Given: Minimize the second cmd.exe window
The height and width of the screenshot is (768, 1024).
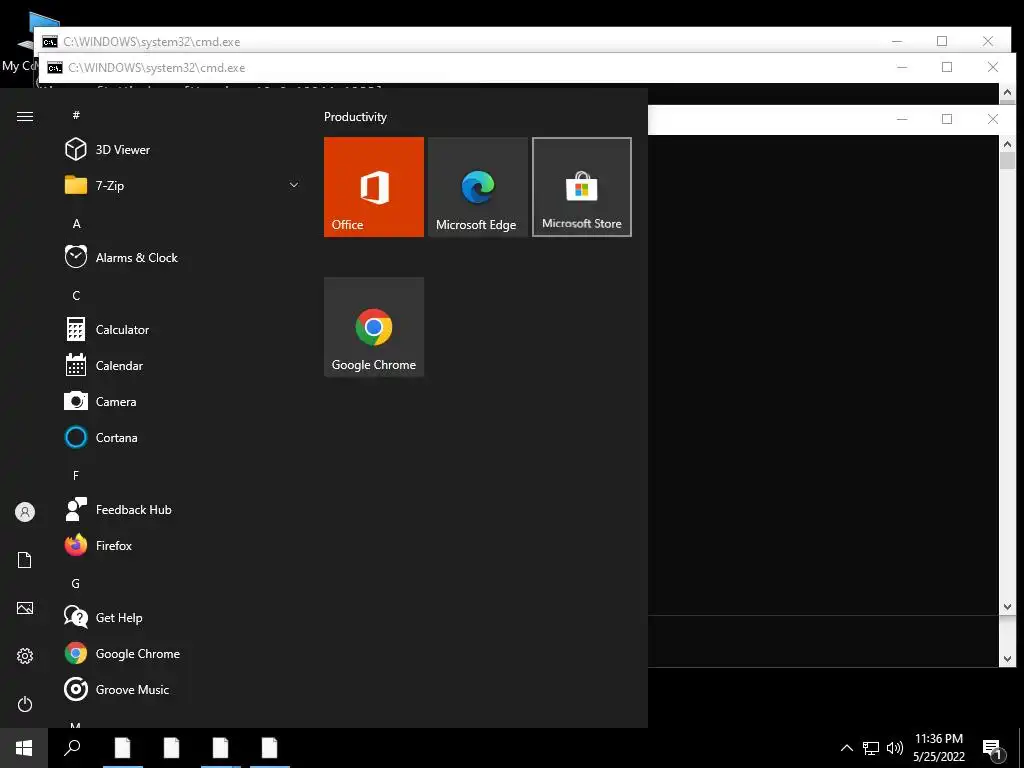Looking at the screenshot, I should [902, 67].
